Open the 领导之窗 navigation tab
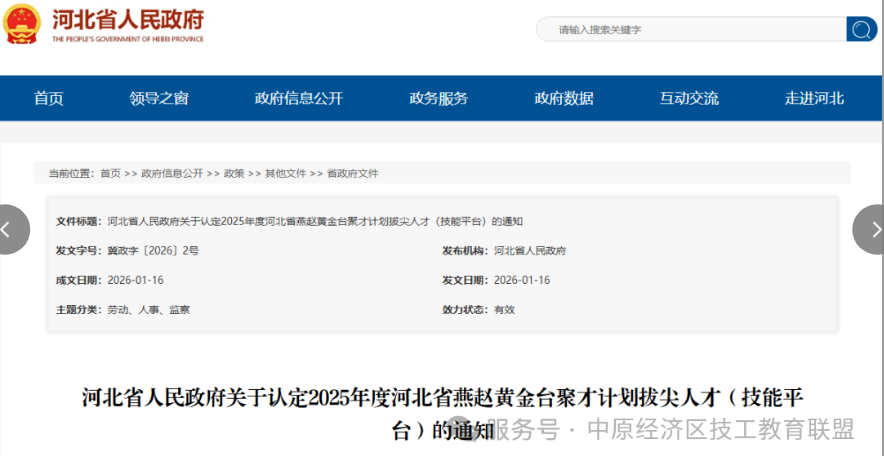 click(x=158, y=98)
